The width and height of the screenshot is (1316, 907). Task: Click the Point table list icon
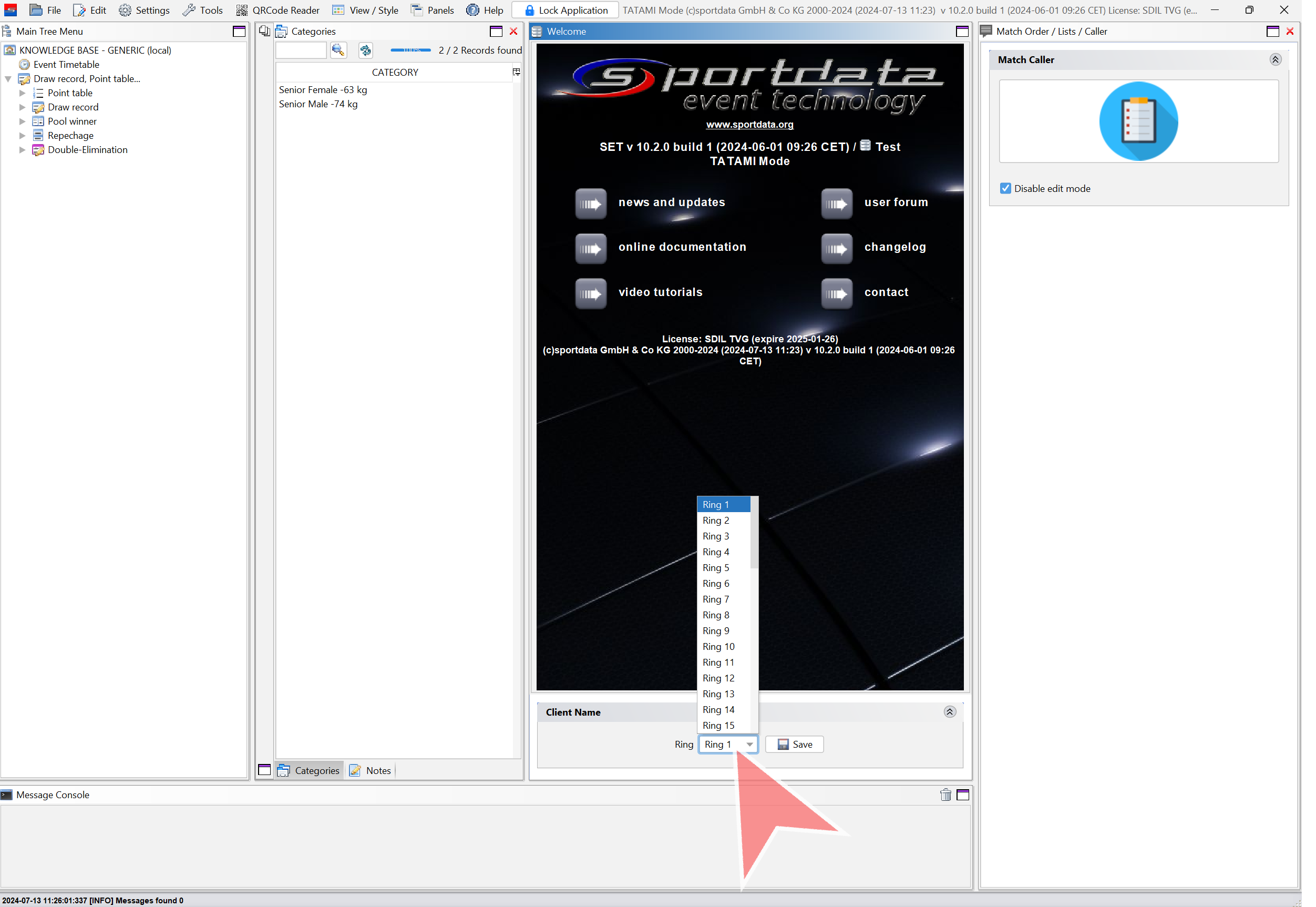(x=38, y=93)
